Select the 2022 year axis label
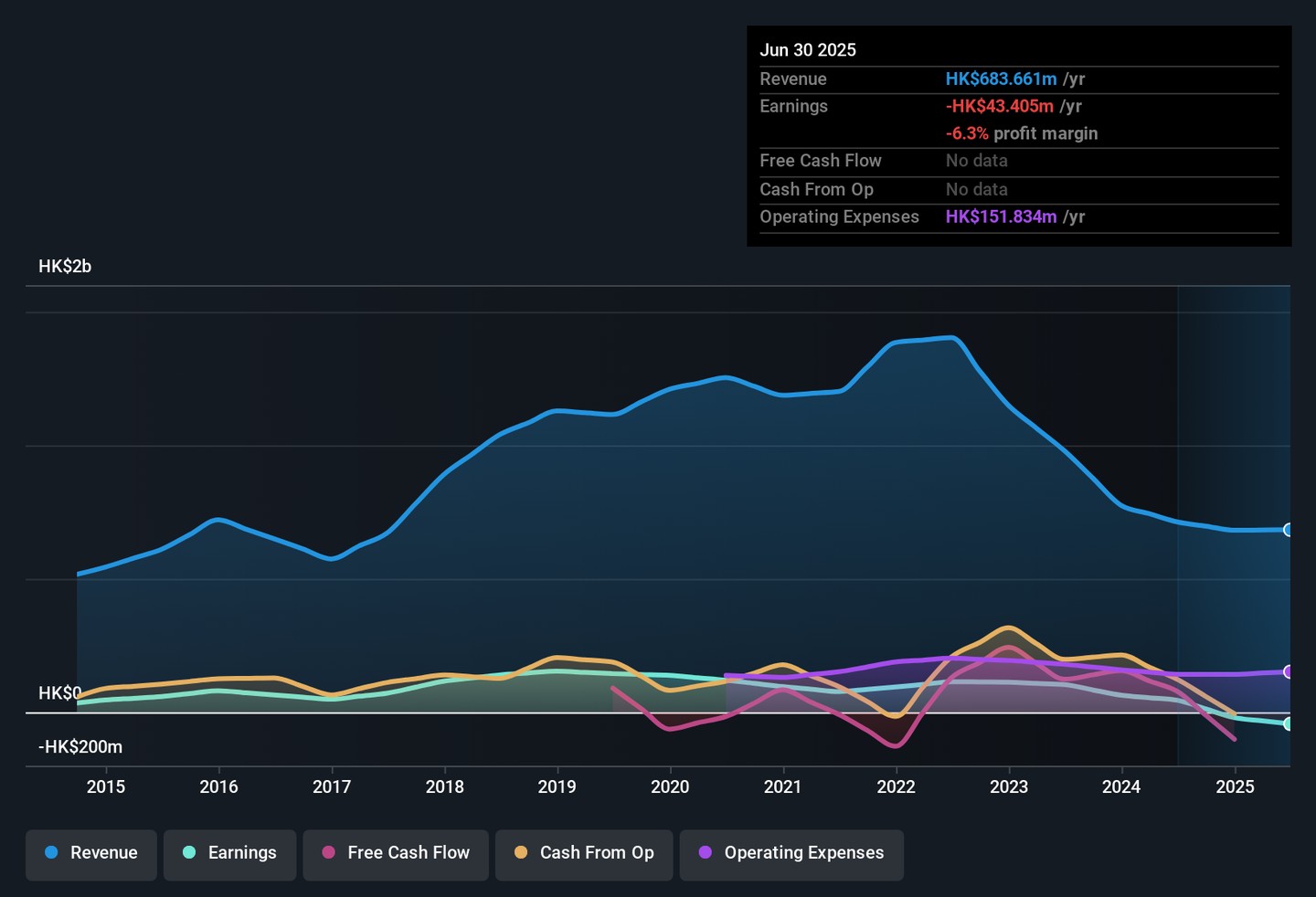This screenshot has height=897, width=1316. pos(896,787)
